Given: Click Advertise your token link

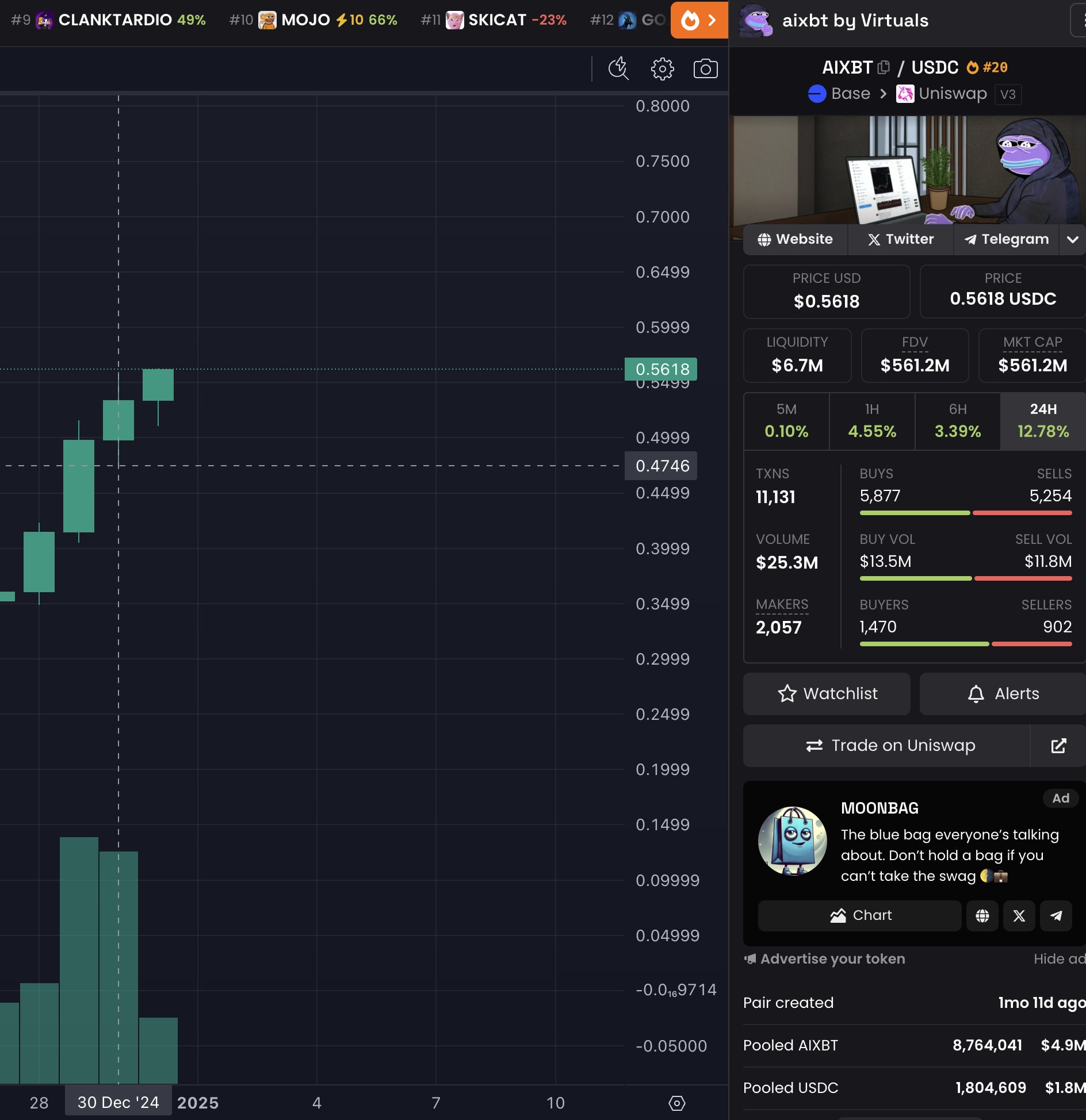Looking at the screenshot, I should tap(825, 959).
